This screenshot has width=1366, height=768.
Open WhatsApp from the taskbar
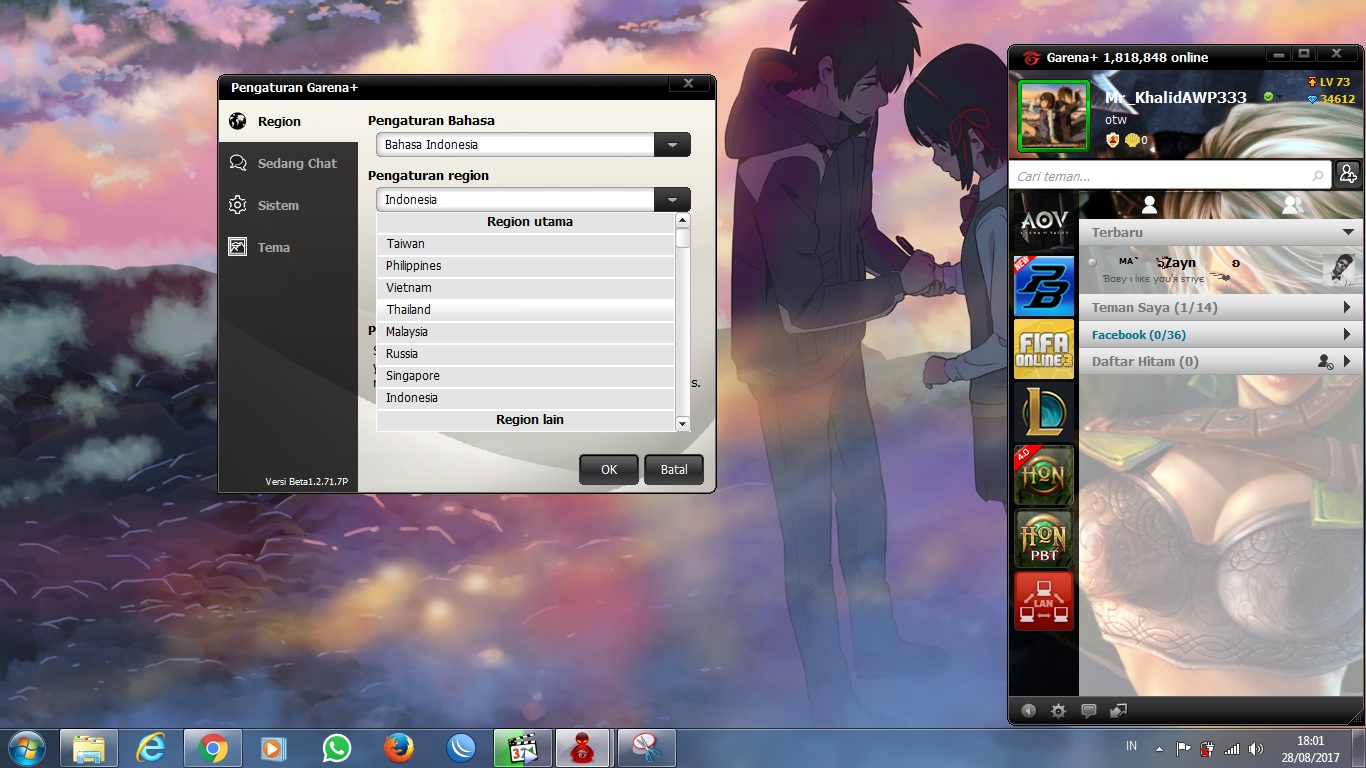tap(337, 748)
